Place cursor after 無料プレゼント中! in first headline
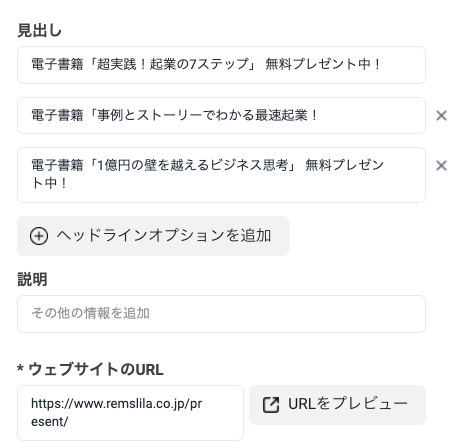 (383, 64)
